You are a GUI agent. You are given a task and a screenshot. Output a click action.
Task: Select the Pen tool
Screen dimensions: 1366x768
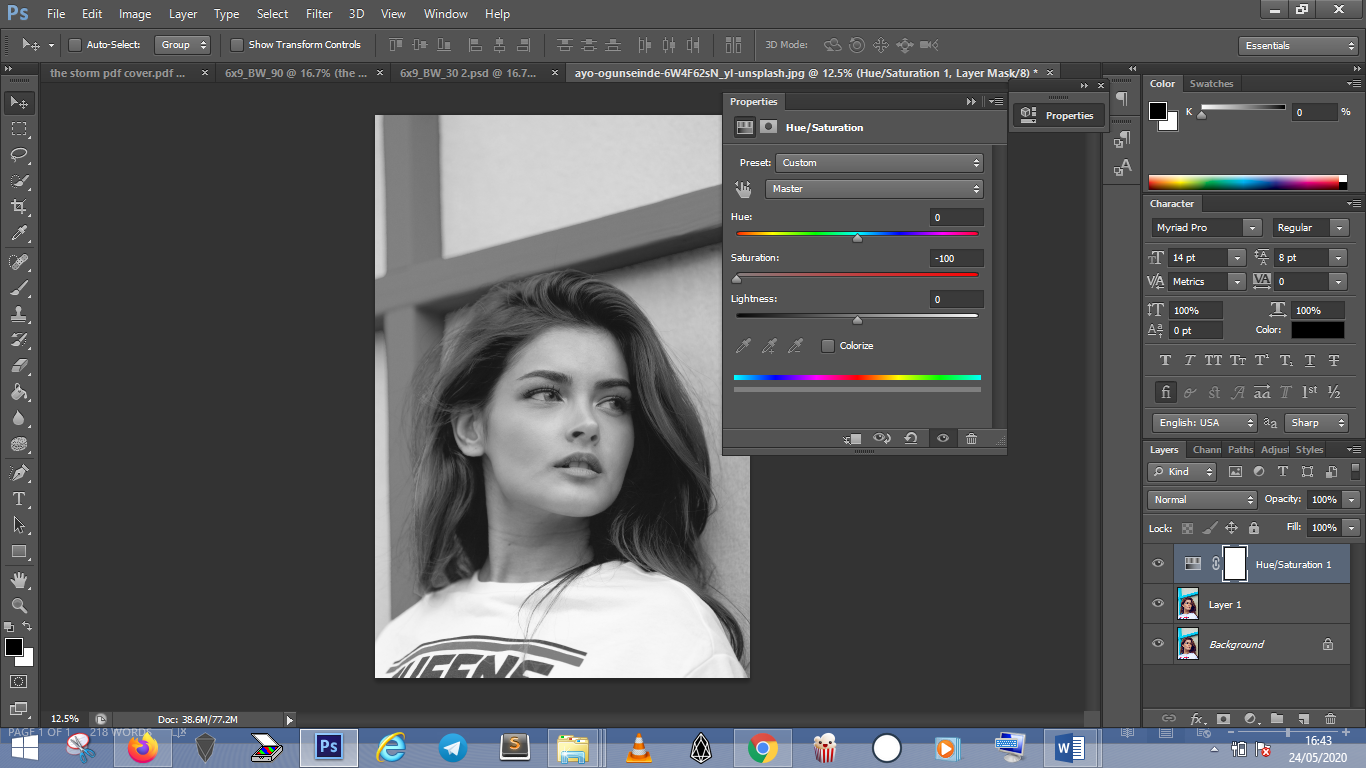pyautogui.click(x=19, y=472)
